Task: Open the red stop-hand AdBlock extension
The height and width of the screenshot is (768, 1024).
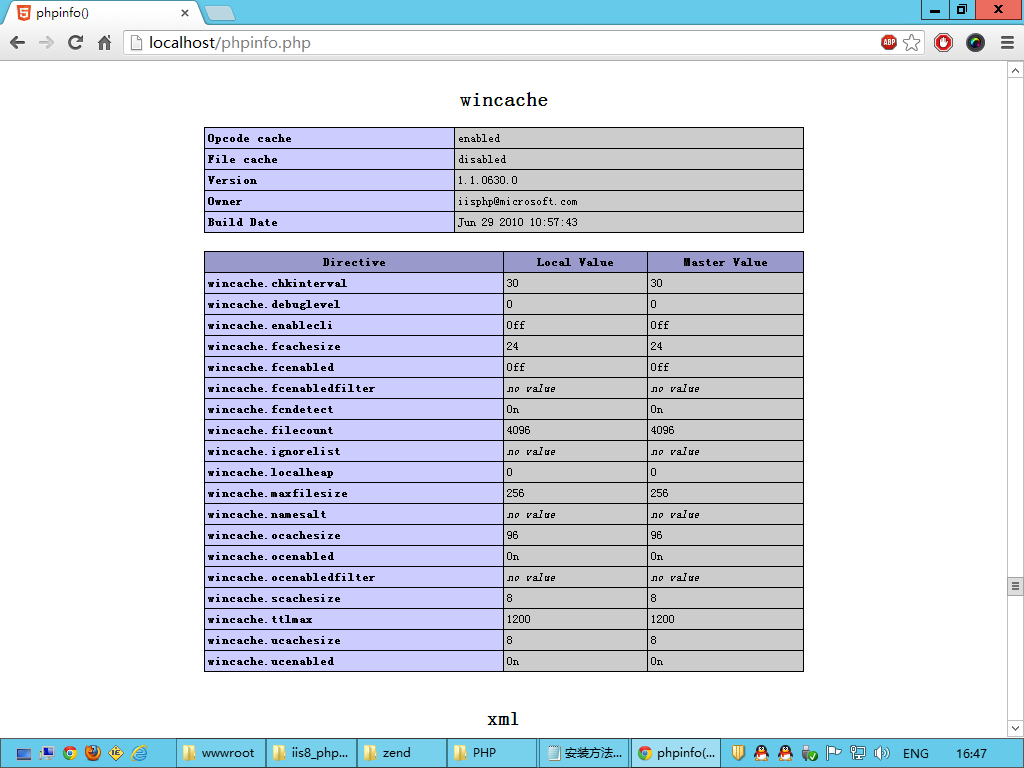Action: click(x=944, y=42)
